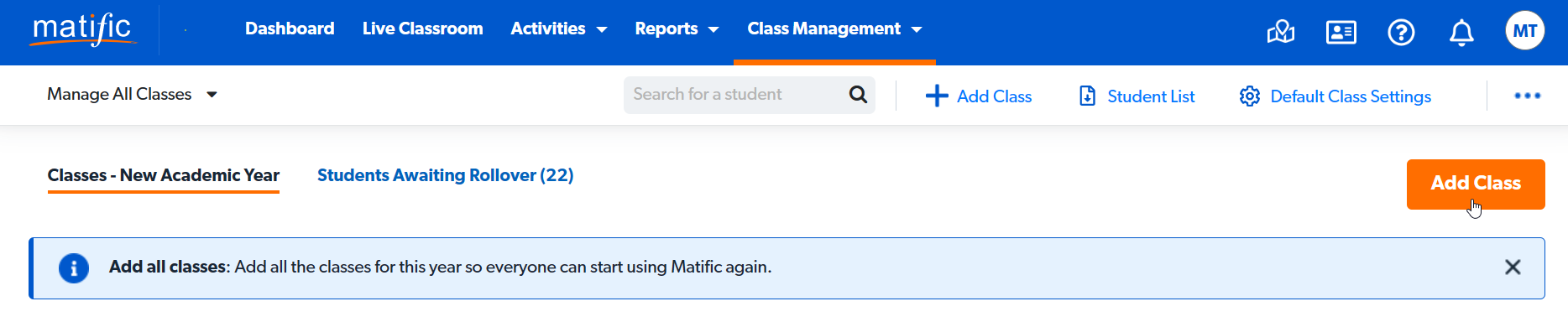
Task: Click the orange Add Class button
Action: [x=1476, y=184]
